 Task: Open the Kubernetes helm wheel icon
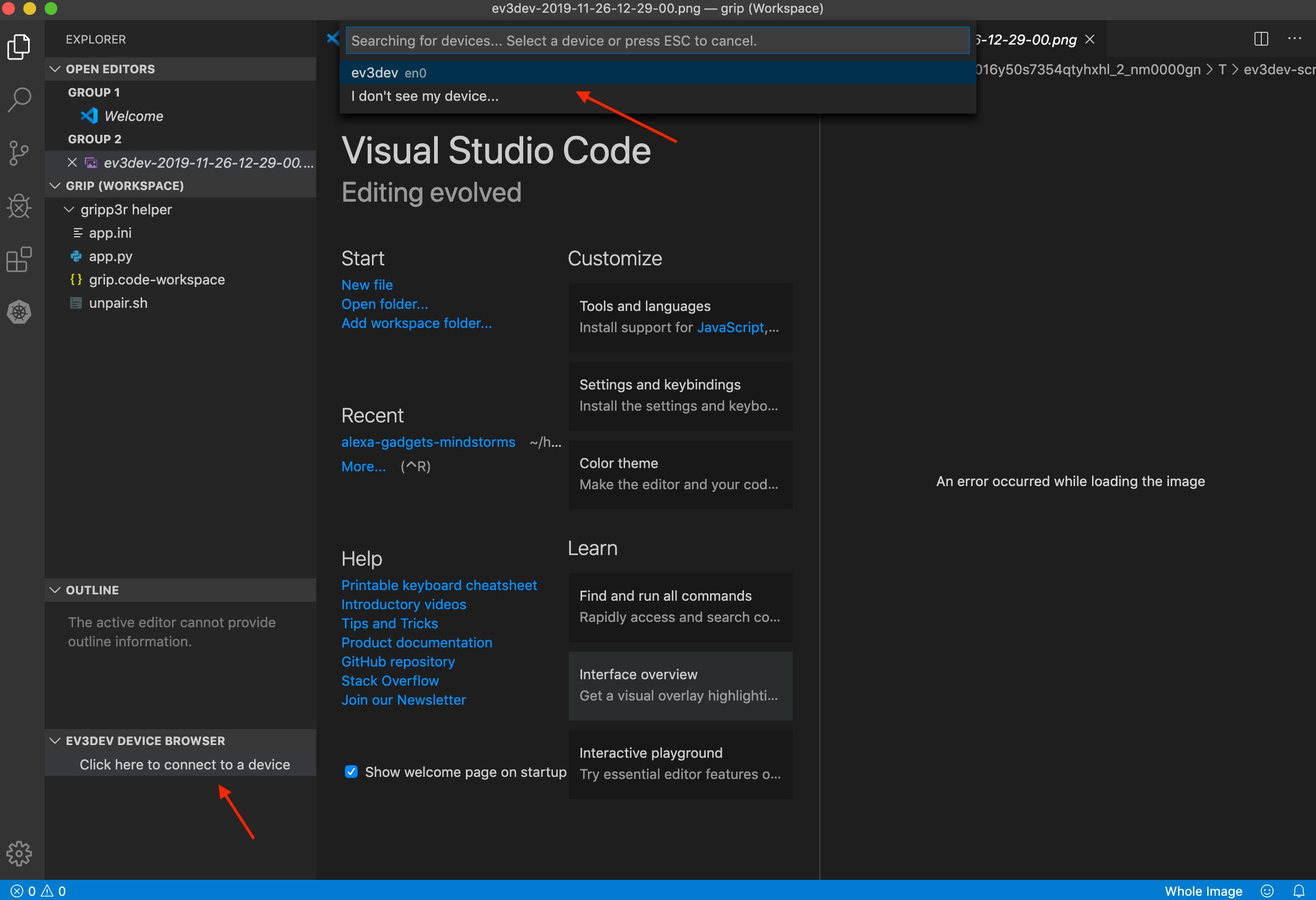click(19, 312)
